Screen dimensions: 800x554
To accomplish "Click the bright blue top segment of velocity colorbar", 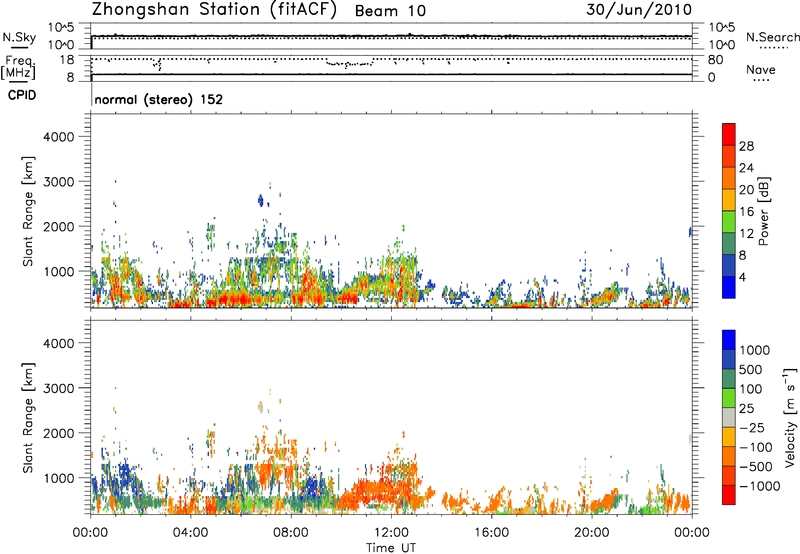I will tap(729, 340).
